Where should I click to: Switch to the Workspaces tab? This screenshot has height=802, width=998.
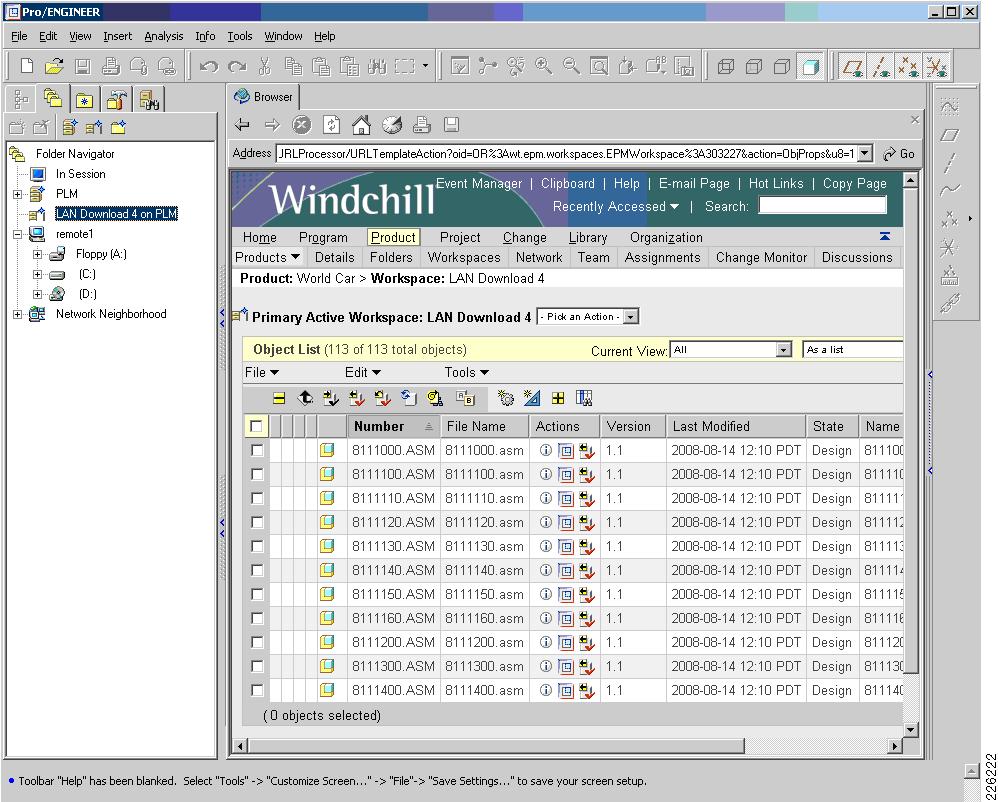coord(464,258)
